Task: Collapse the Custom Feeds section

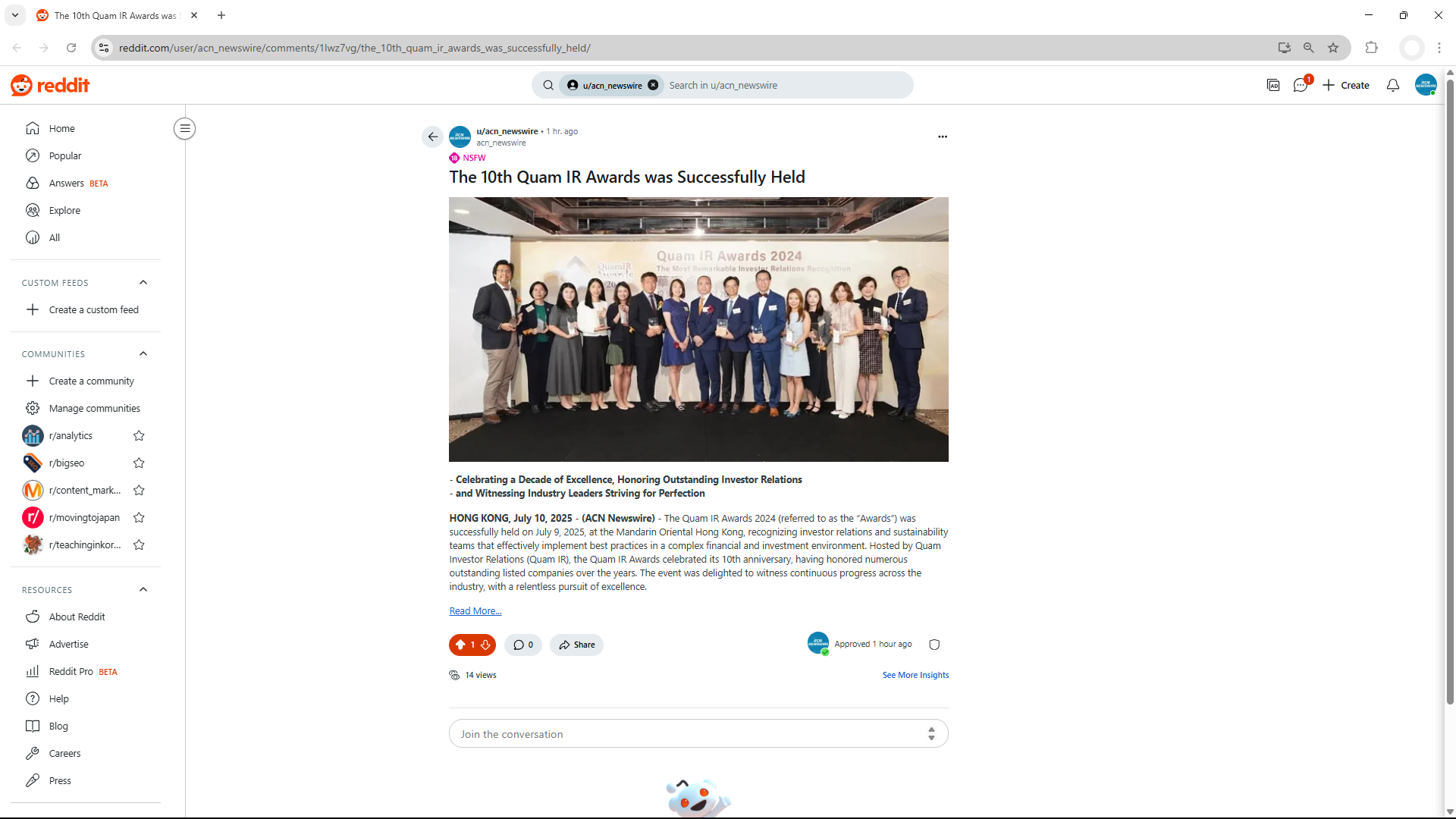Action: tap(143, 282)
